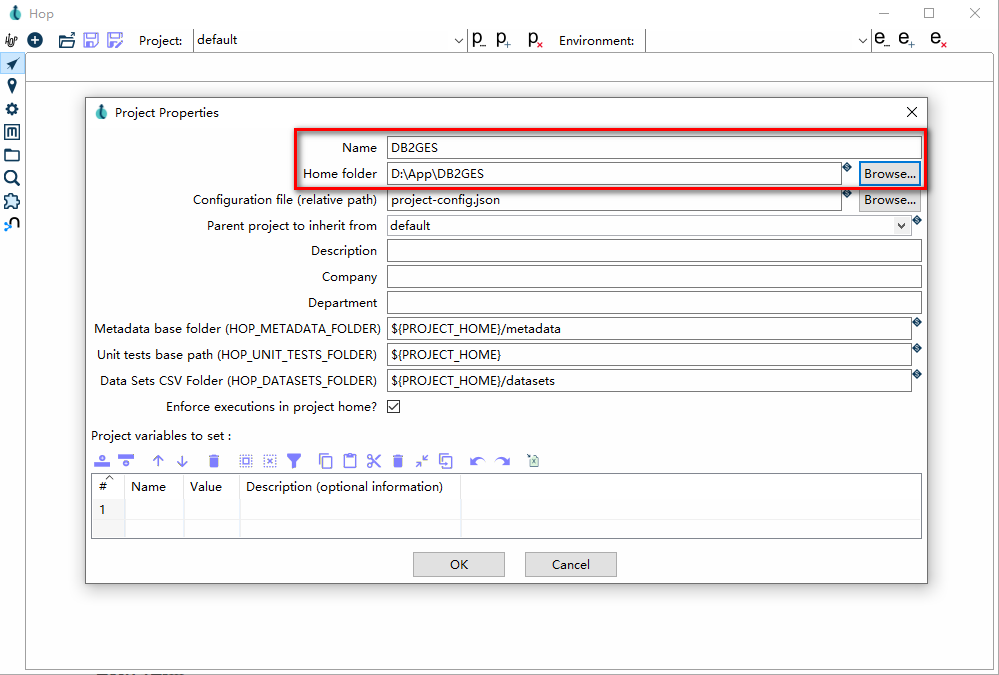This screenshot has height=675, width=999.
Task: Open the search perspective magnifier icon
Action: point(12,178)
